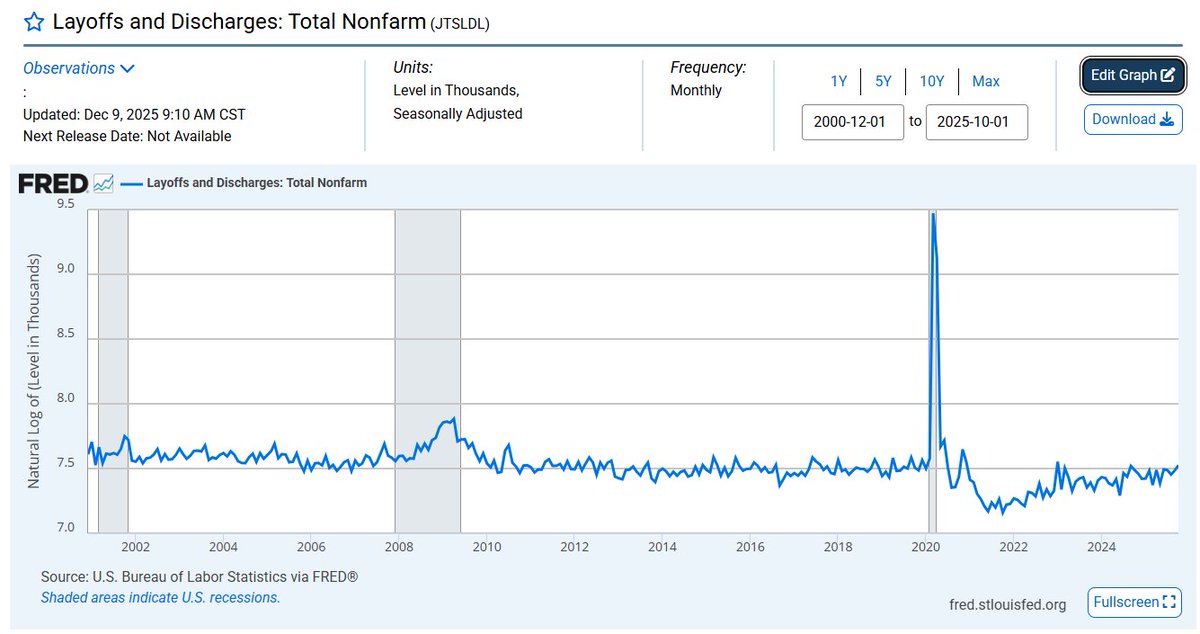Click the favorite star icon beside the title

click(34, 21)
